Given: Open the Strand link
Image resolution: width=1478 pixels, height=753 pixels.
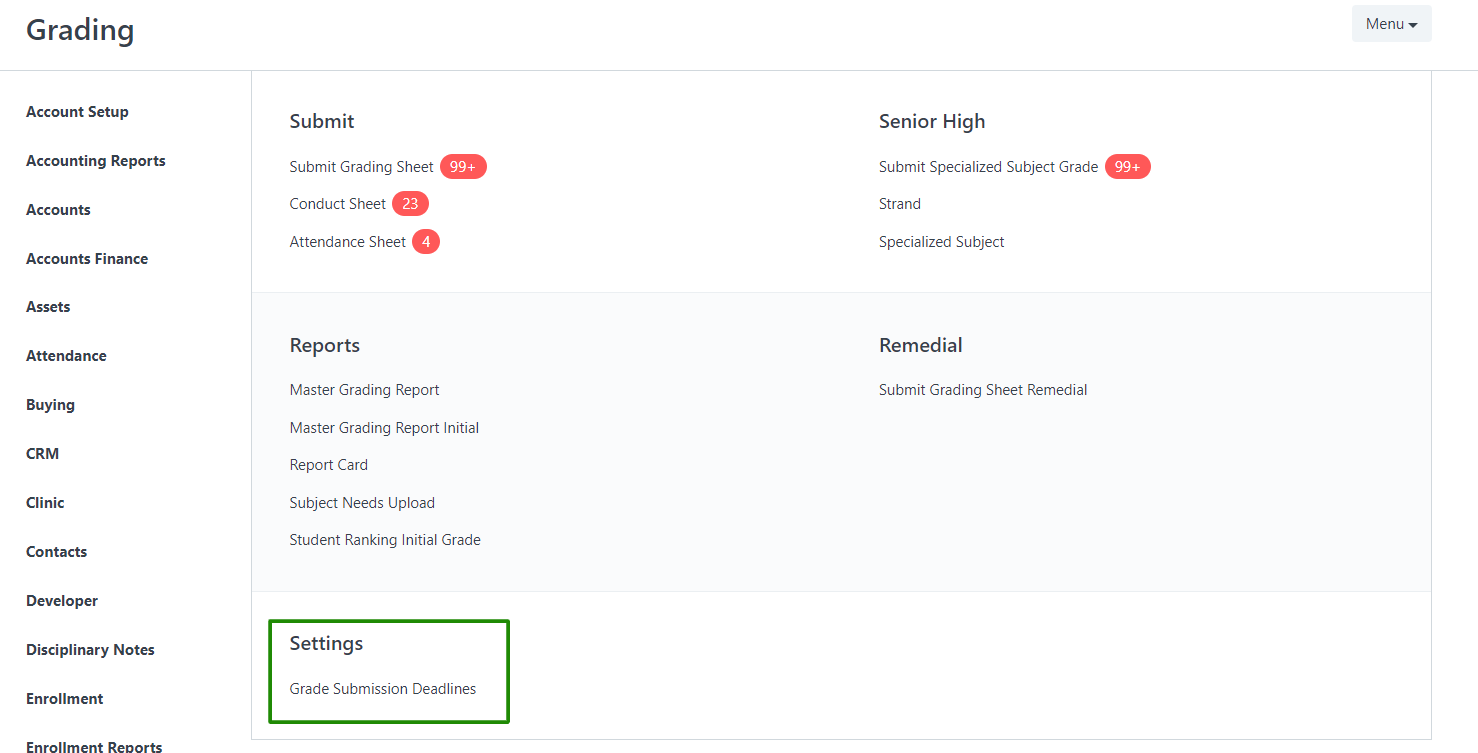Looking at the screenshot, I should [900, 204].
